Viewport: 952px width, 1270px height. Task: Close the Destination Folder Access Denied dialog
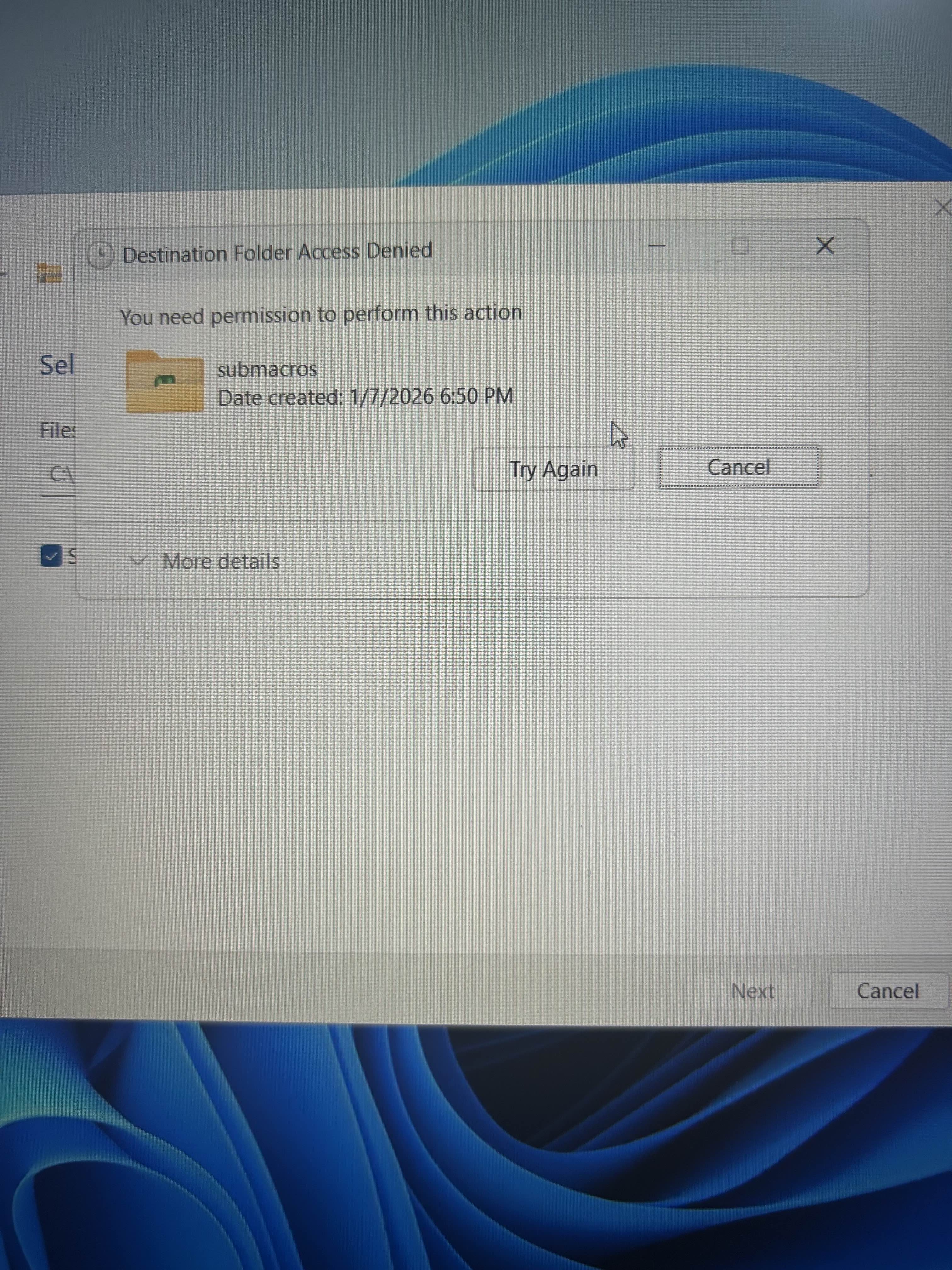coord(824,246)
